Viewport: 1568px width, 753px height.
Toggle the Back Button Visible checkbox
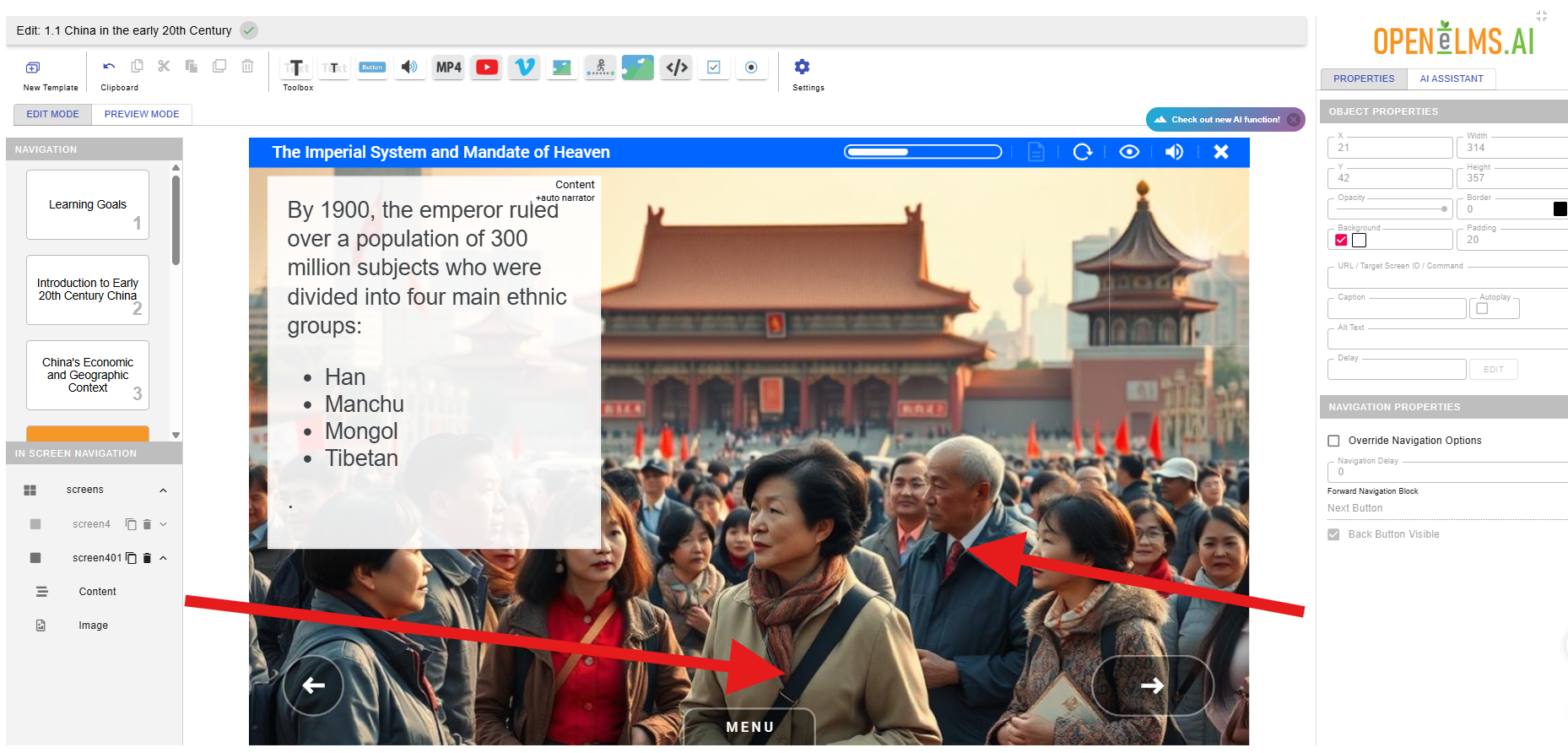(1333, 534)
